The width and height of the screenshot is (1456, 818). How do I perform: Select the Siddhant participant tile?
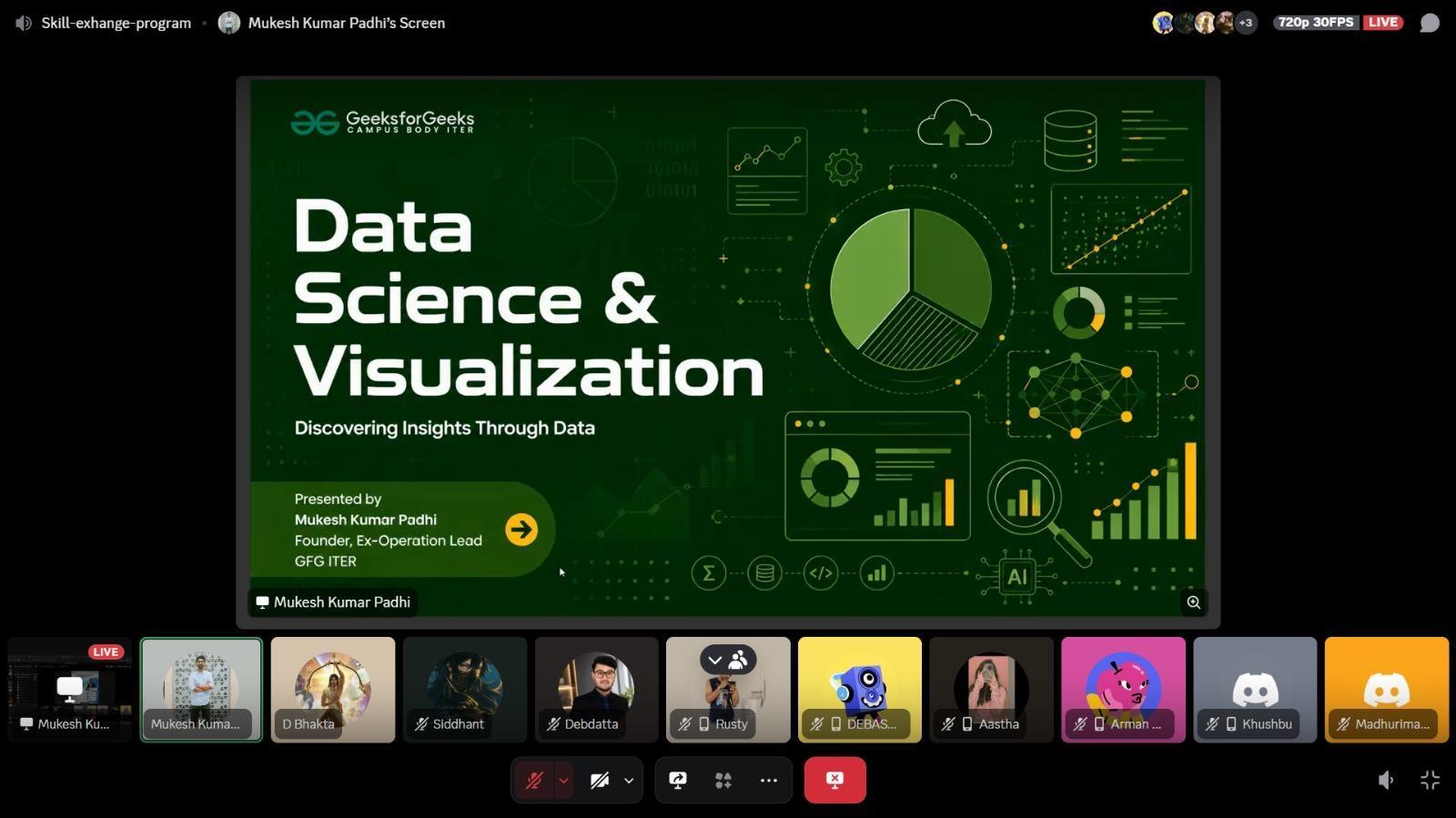465,690
